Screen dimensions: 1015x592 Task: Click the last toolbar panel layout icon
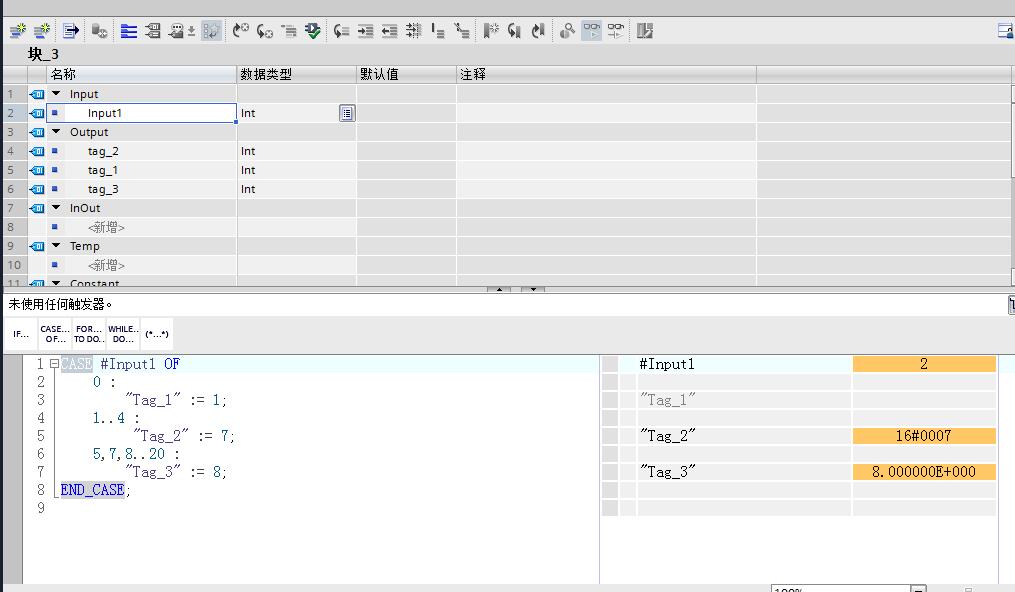coord(645,30)
